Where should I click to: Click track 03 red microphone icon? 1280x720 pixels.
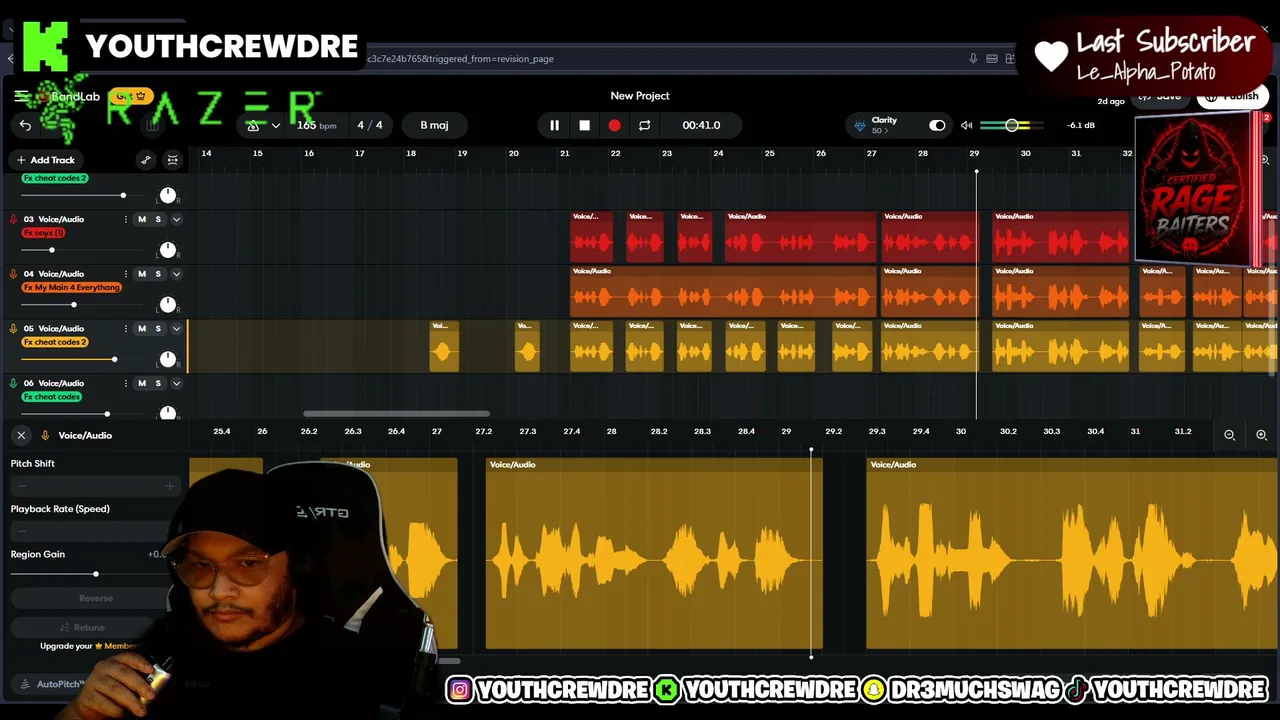tap(13, 219)
